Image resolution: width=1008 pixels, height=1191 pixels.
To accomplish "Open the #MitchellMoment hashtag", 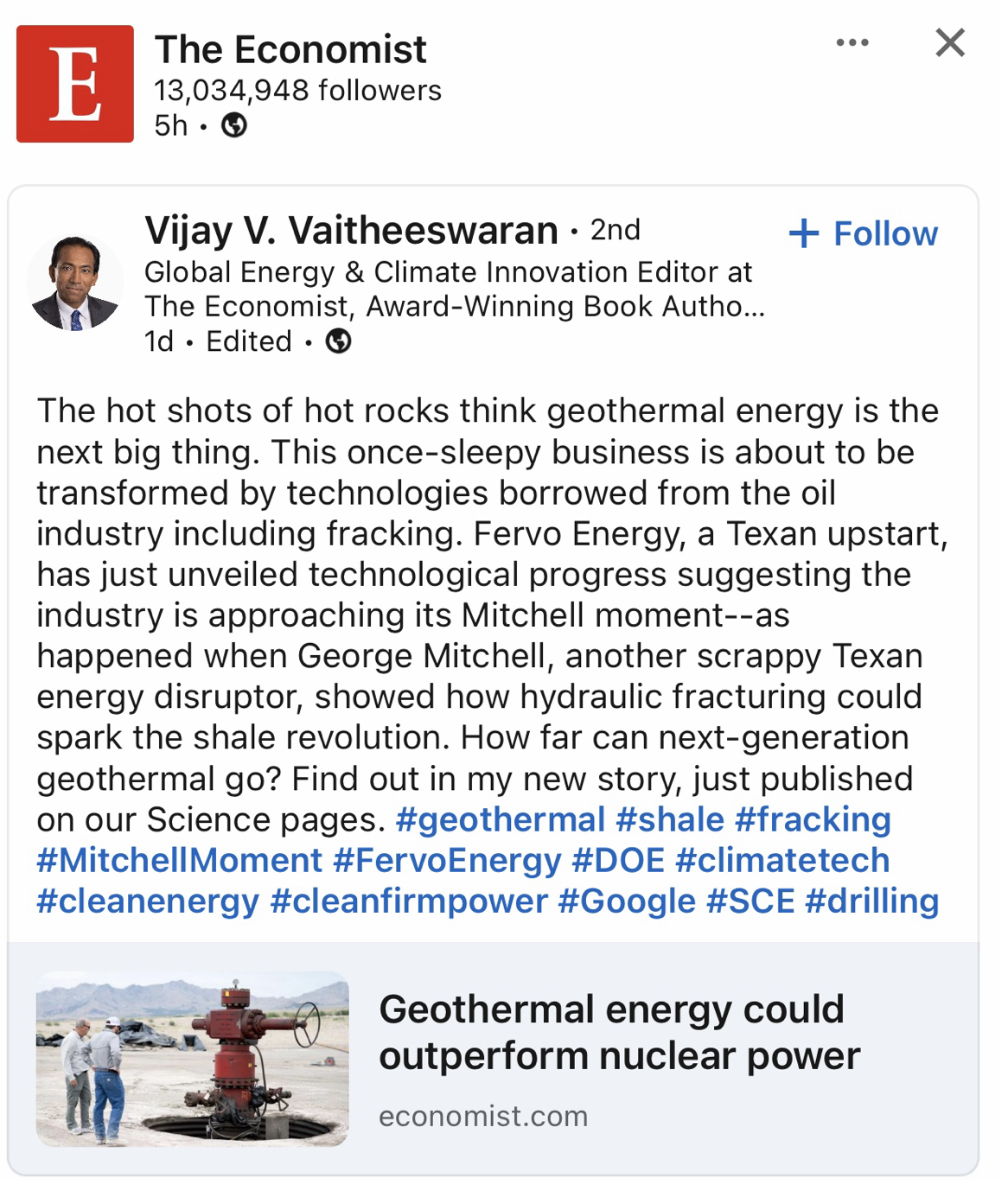I will 179,860.
